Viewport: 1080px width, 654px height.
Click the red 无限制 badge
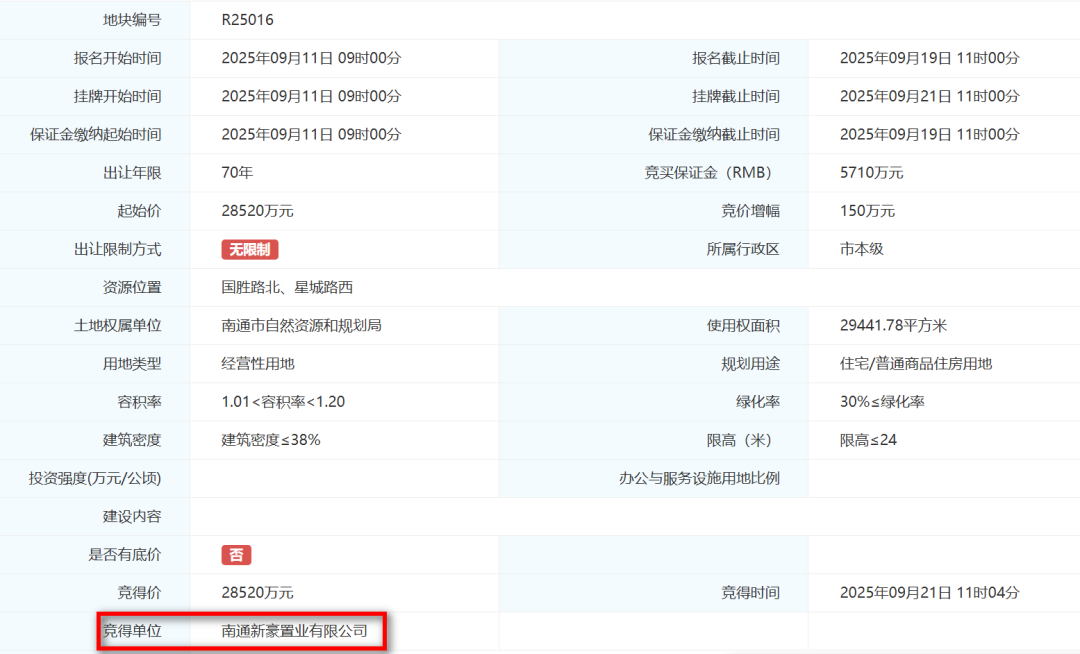point(249,249)
